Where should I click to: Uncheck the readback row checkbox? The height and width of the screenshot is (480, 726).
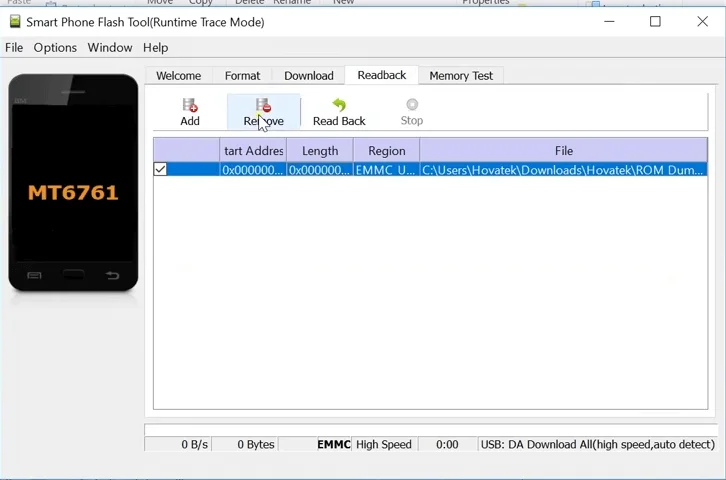[x=160, y=169]
